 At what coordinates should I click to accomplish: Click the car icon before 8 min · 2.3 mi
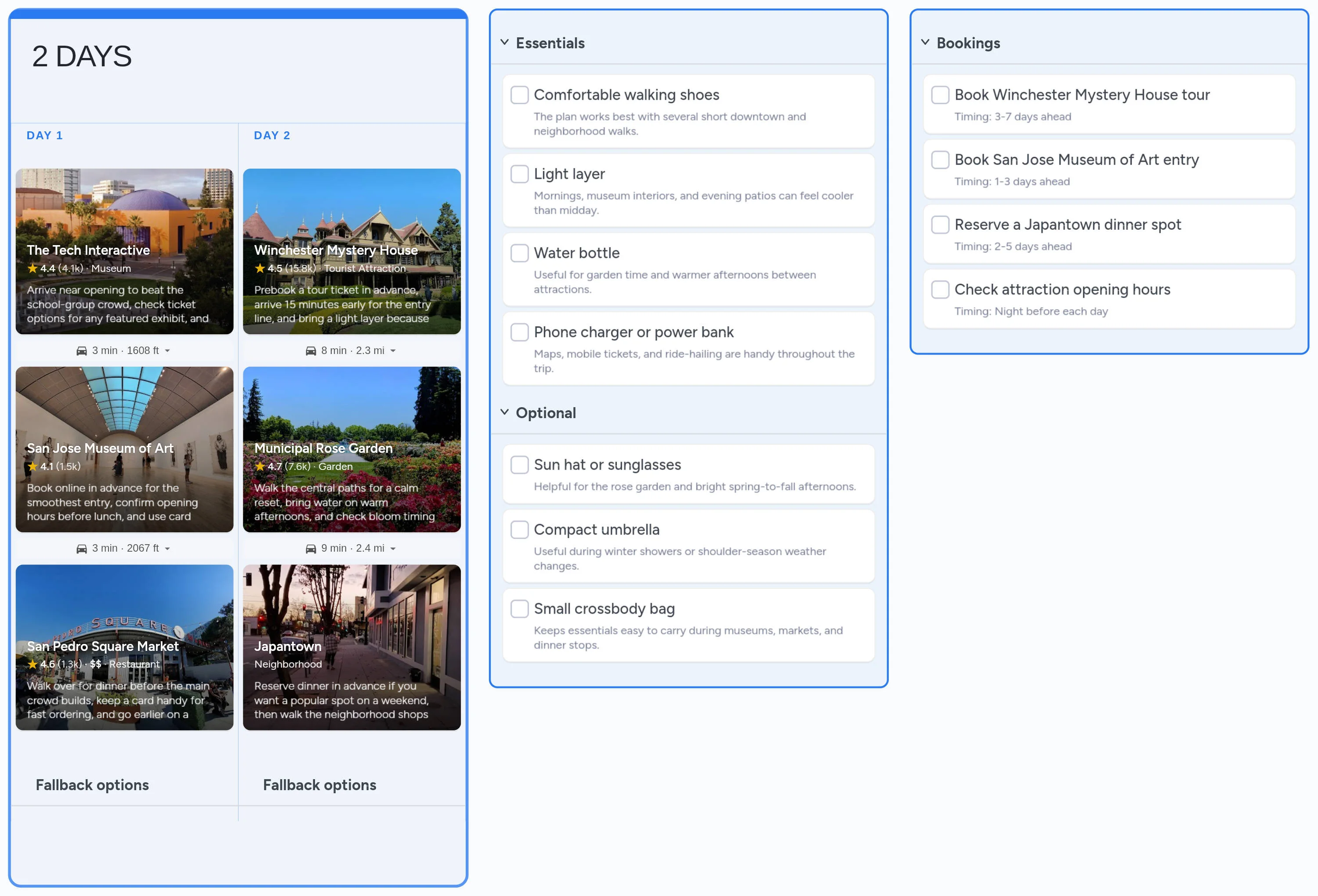311,351
